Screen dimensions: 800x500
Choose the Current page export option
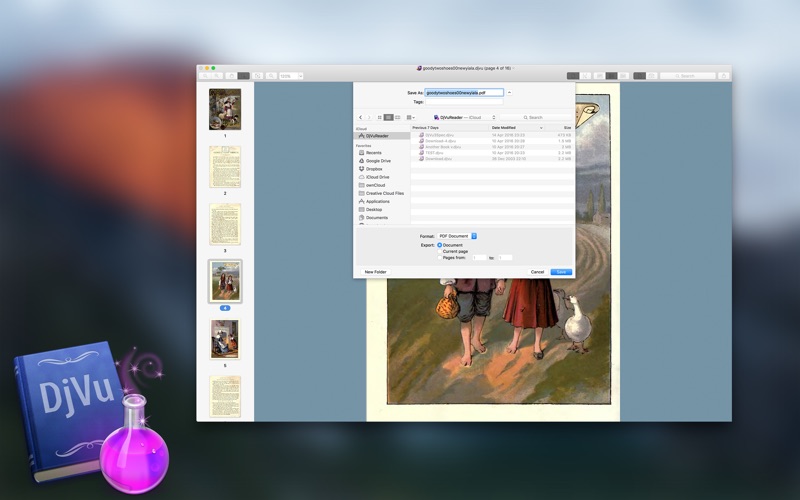[439, 251]
